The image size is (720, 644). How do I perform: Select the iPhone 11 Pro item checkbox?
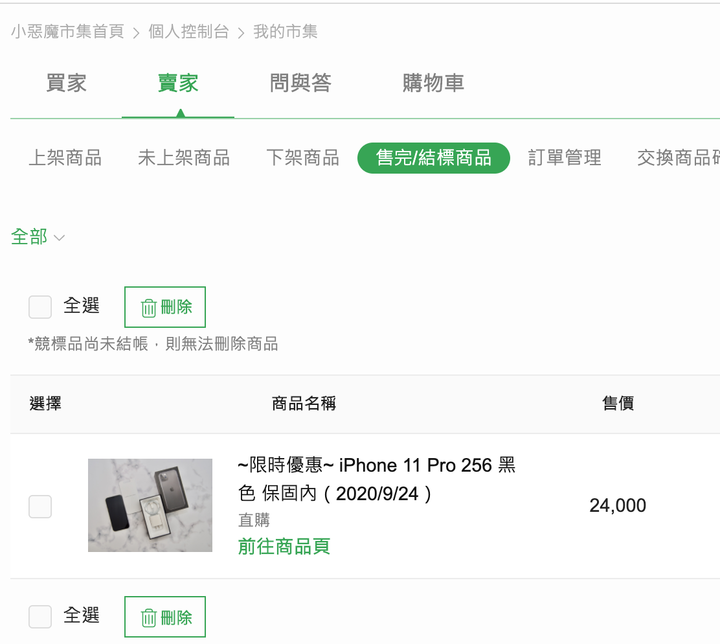40,506
